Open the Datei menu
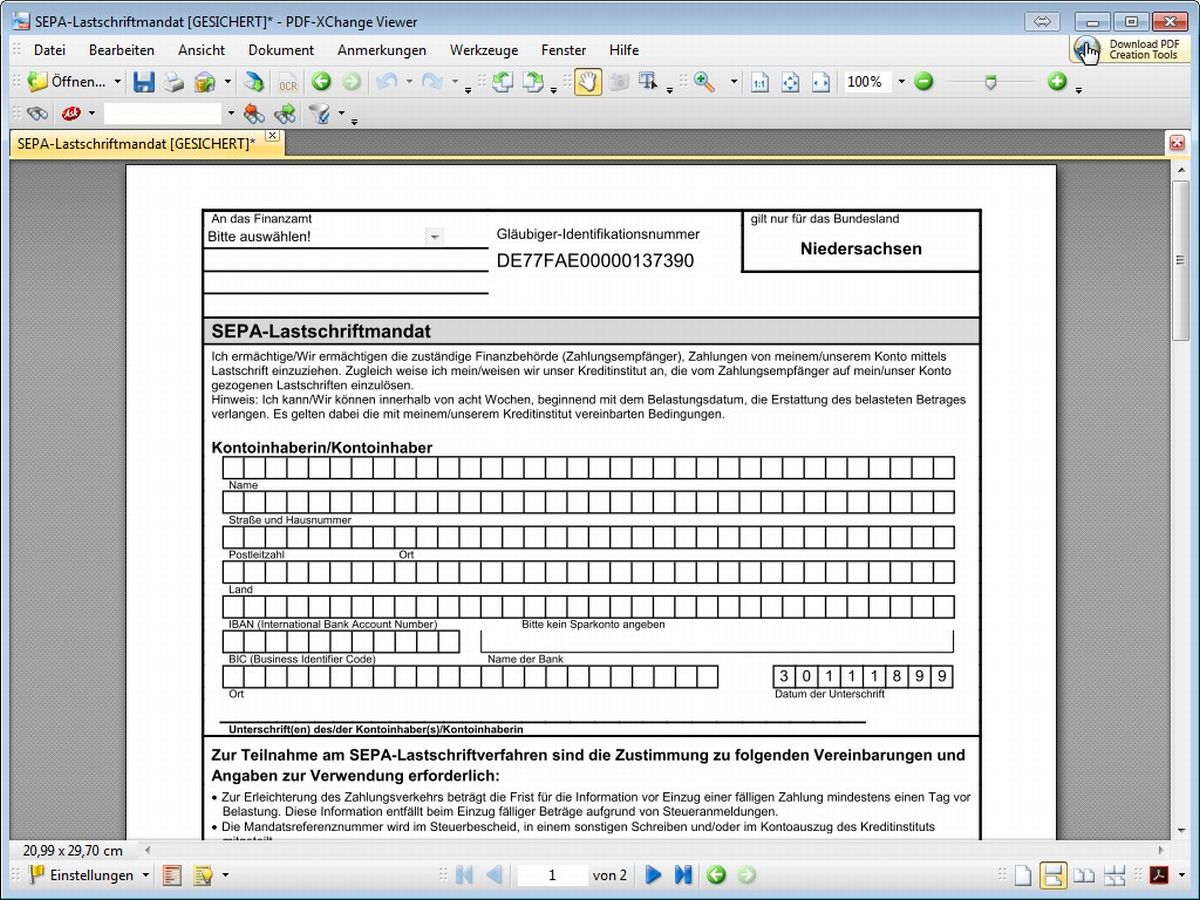 point(50,50)
